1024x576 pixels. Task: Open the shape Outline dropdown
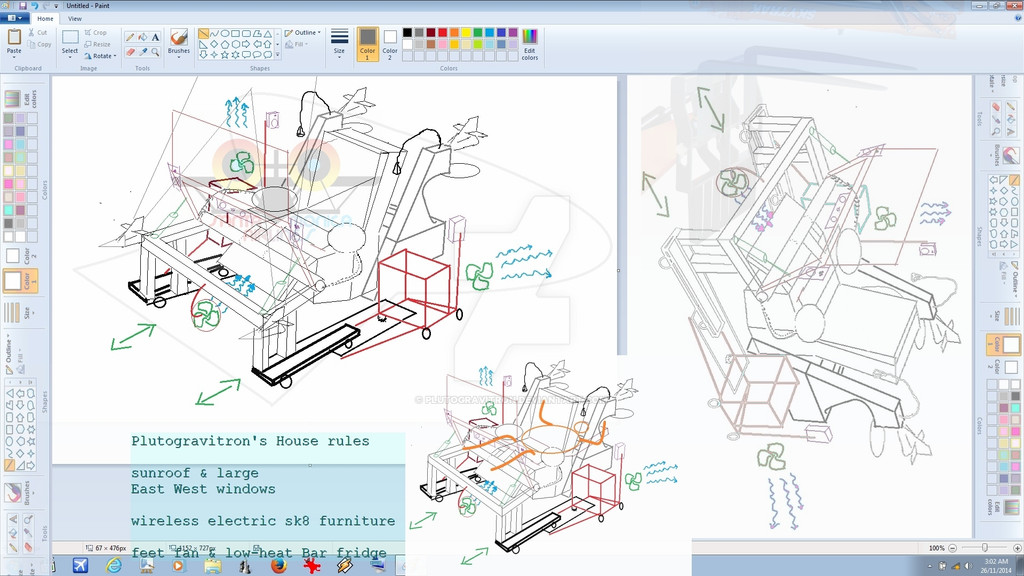click(x=302, y=33)
